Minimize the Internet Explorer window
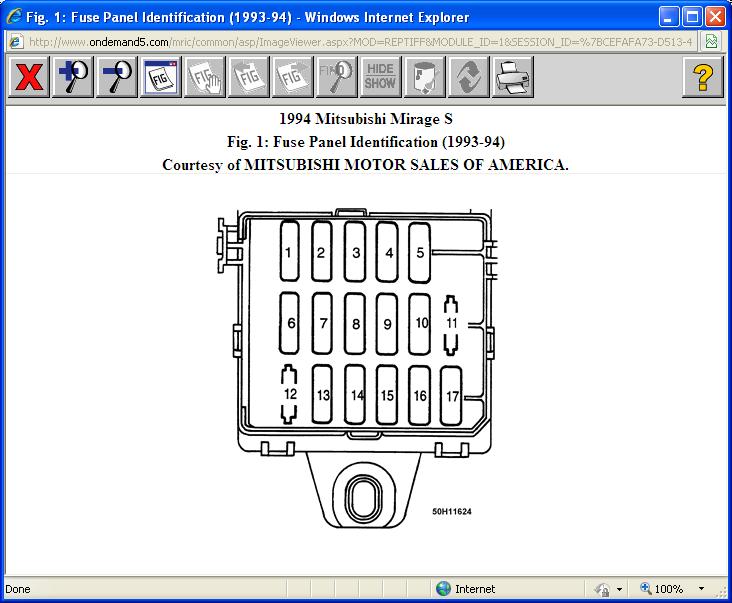The height and width of the screenshot is (603, 732). point(668,17)
